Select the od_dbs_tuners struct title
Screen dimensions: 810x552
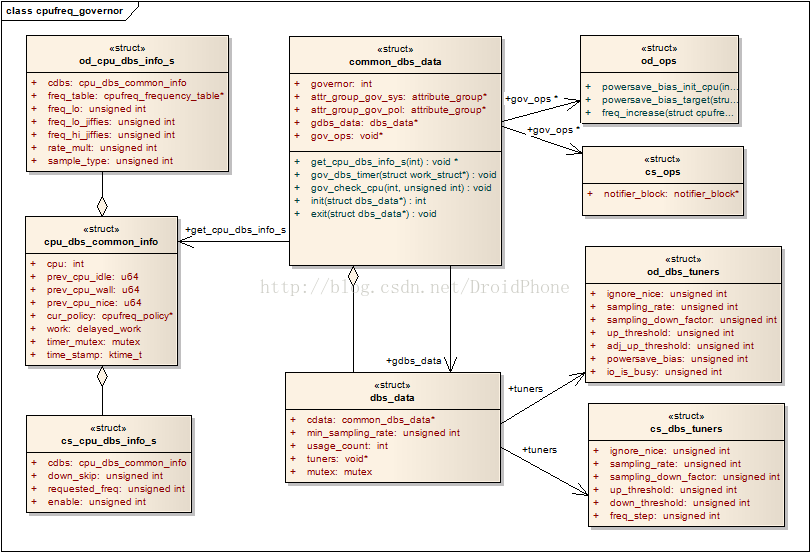(683, 272)
